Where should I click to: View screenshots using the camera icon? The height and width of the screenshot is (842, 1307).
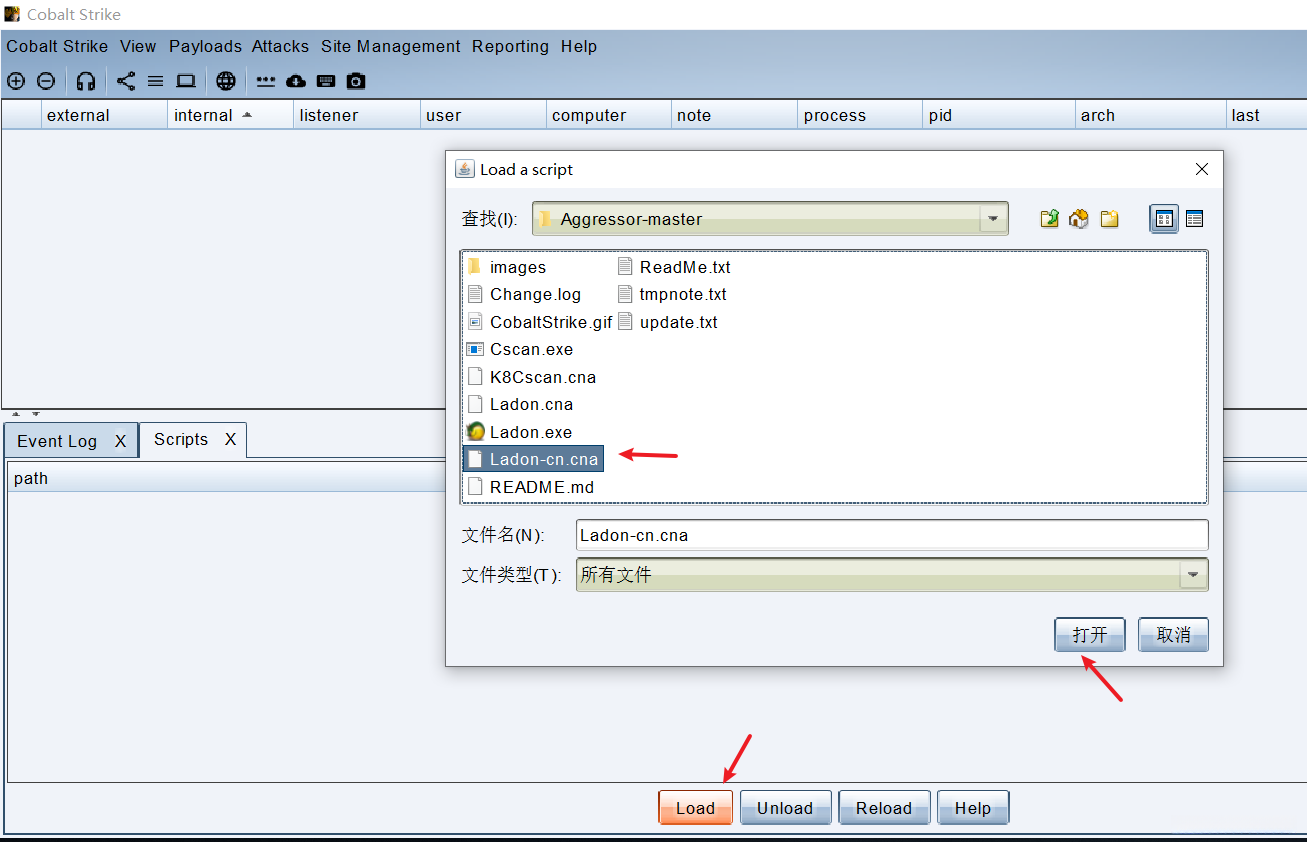(356, 81)
